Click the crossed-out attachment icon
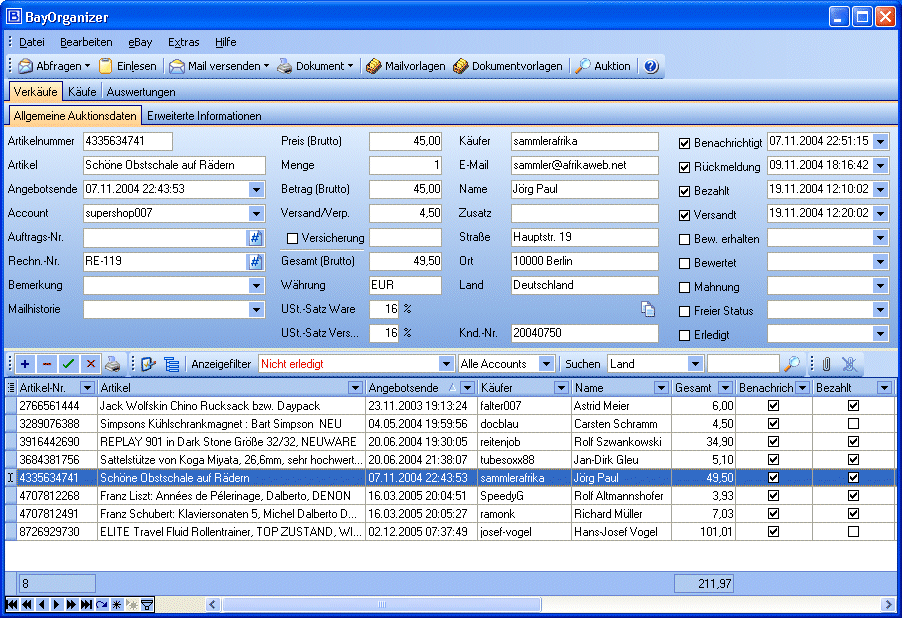 pos(849,364)
